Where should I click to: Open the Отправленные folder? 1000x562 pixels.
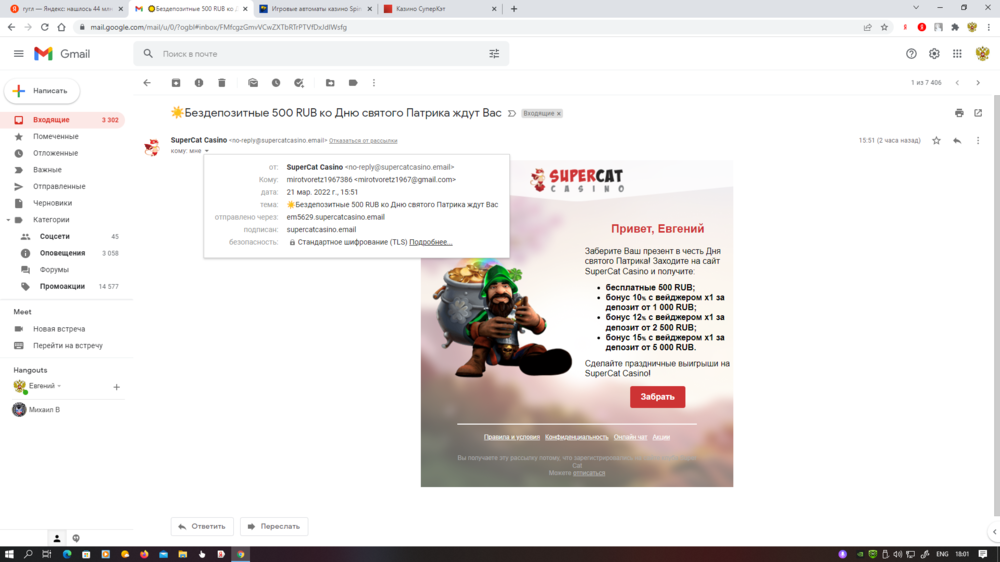[x=58, y=186]
